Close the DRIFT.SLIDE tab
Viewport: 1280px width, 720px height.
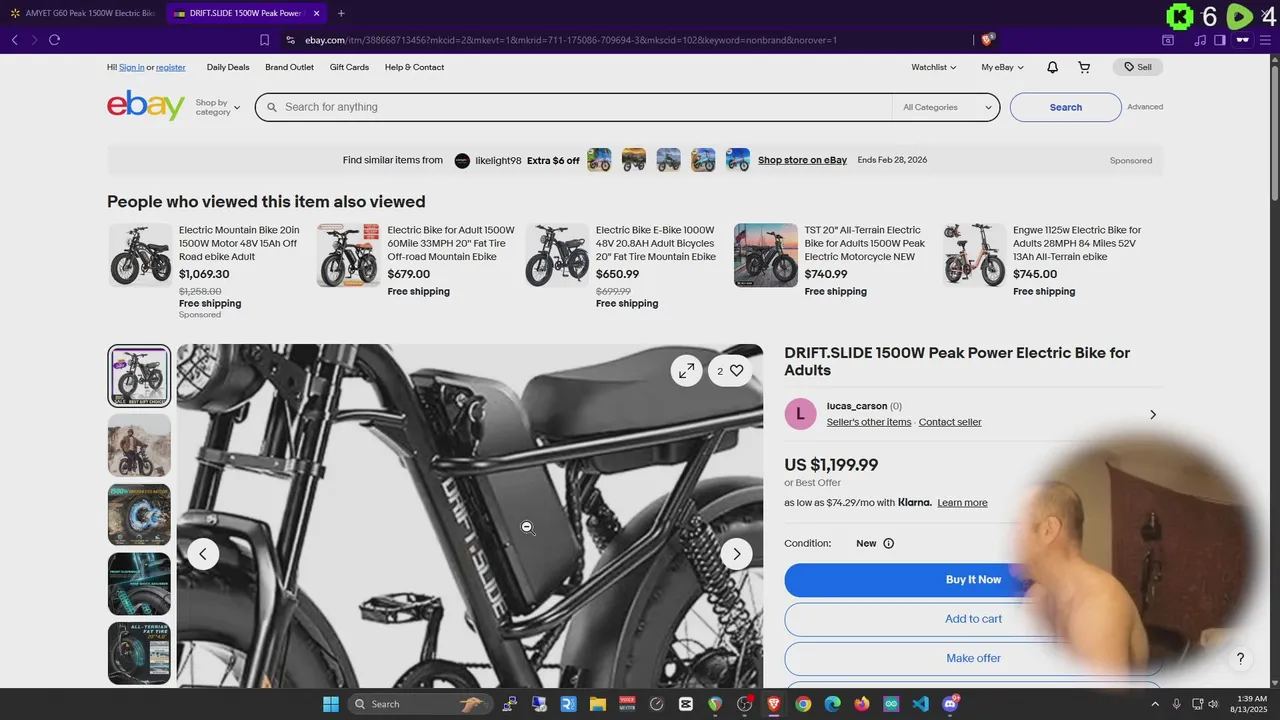click(317, 13)
